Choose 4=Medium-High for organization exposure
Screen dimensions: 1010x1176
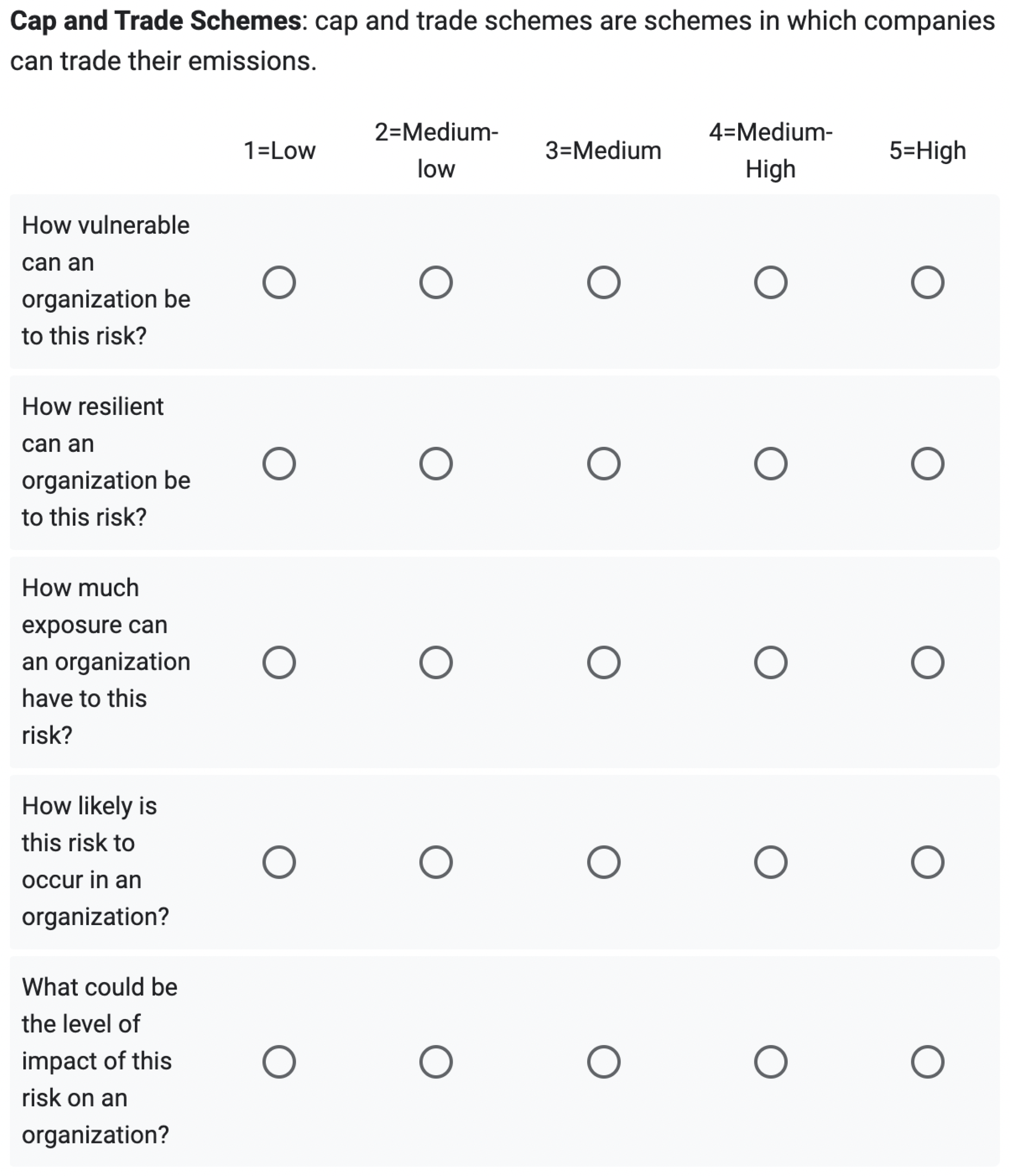pyautogui.click(x=770, y=662)
